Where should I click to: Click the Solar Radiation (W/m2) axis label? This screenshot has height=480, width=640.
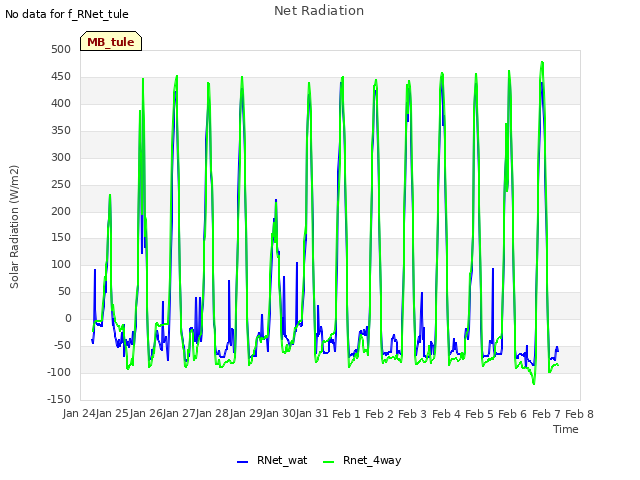[x=14, y=227]
